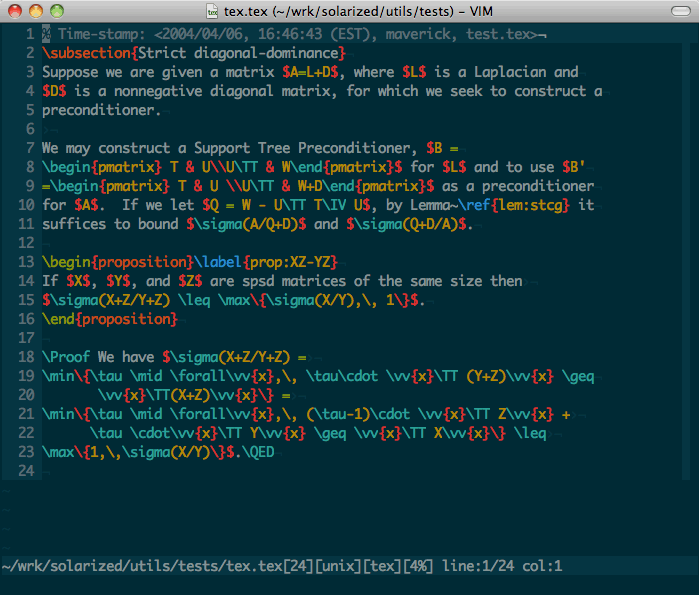Close the VIM window with the red button
The width and height of the screenshot is (699, 595).
[x=15, y=11]
